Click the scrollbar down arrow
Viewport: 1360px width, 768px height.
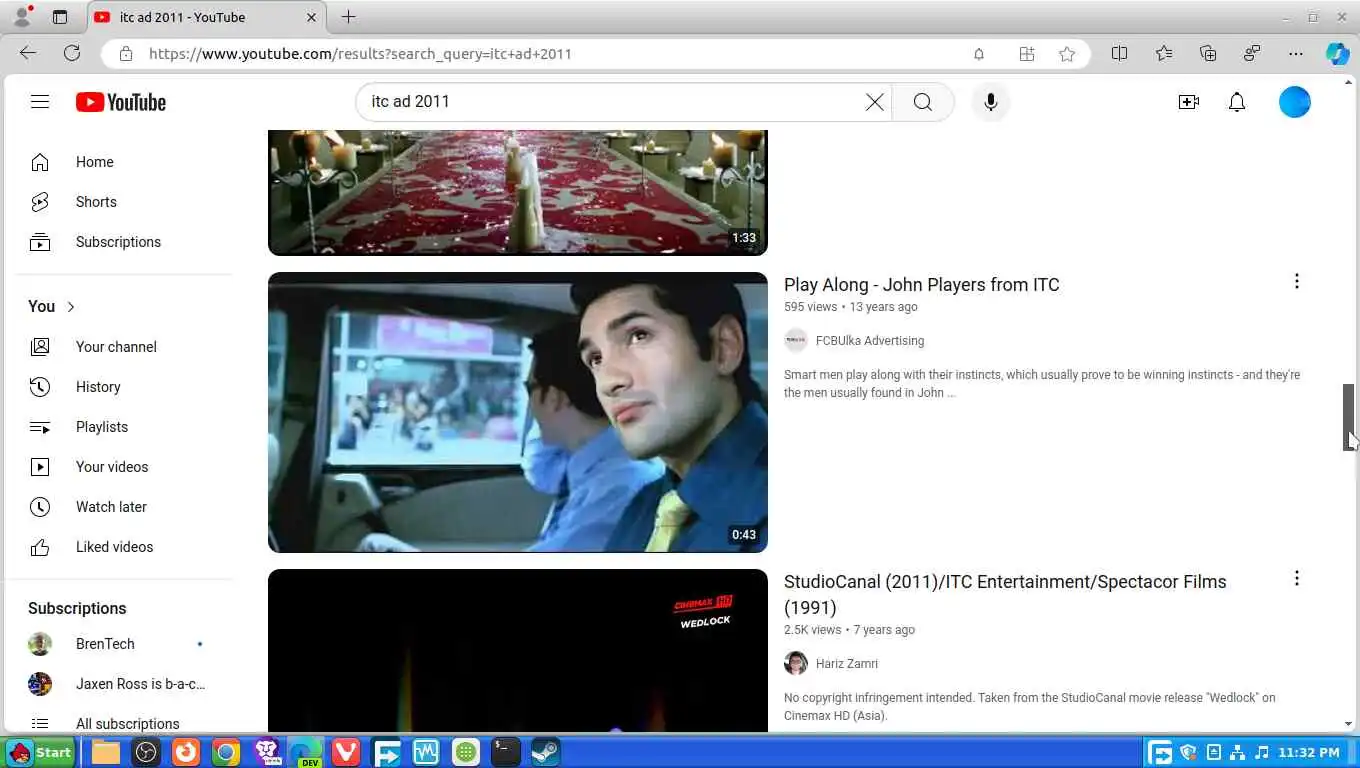point(1349,724)
